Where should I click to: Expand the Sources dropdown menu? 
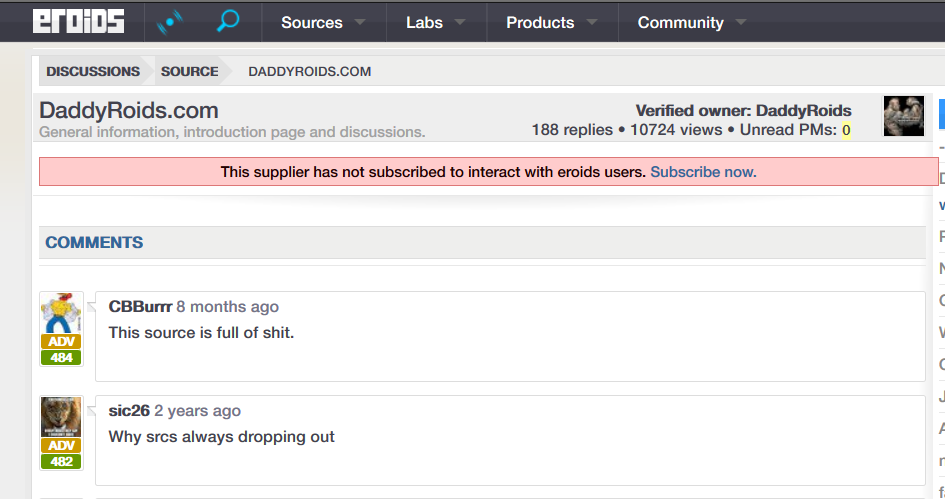322,22
